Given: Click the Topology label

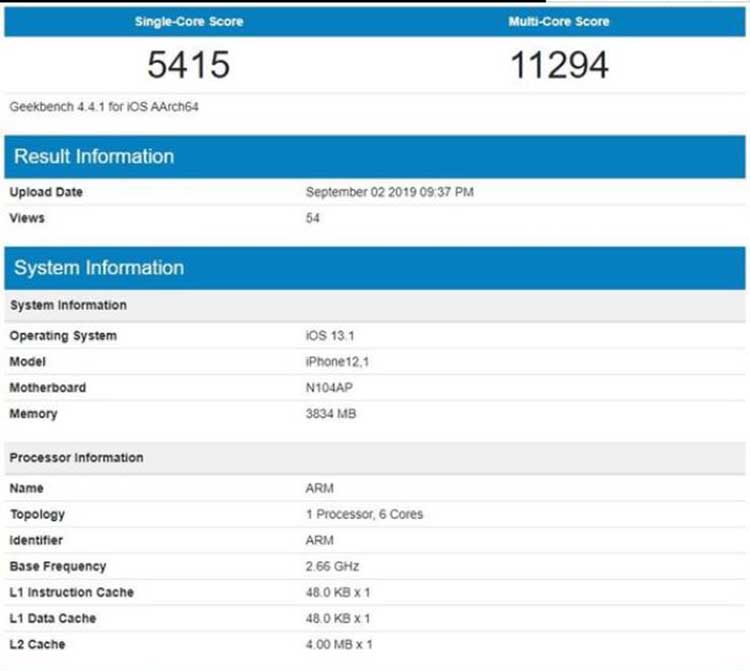Looking at the screenshot, I should point(37,514).
